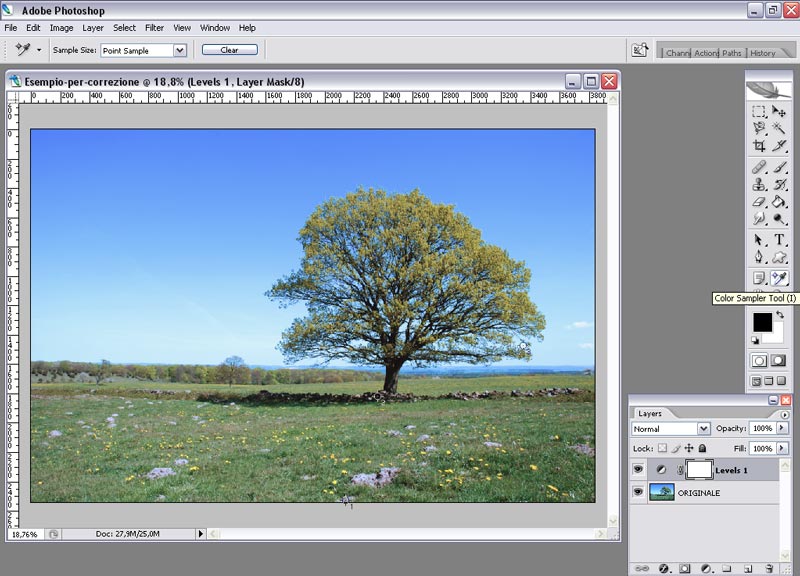The width and height of the screenshot is (800, 576).
Task: Open the Sample Size dropdown
Action: (180, 50)
